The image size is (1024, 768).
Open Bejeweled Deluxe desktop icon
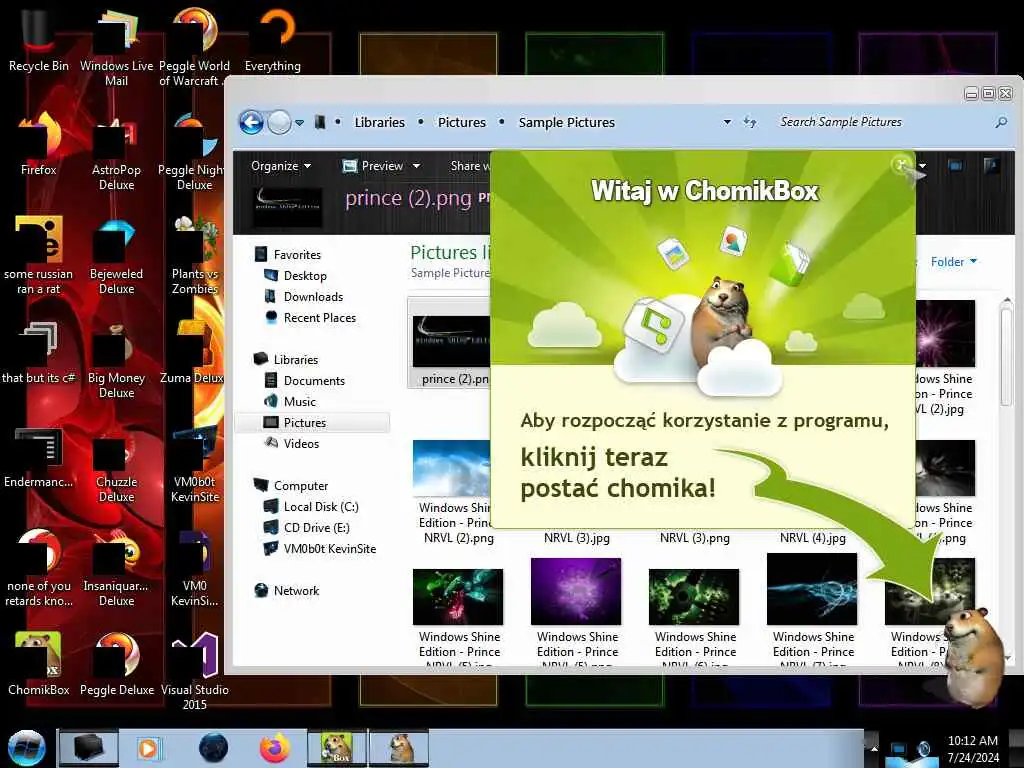tap(116, 256)
